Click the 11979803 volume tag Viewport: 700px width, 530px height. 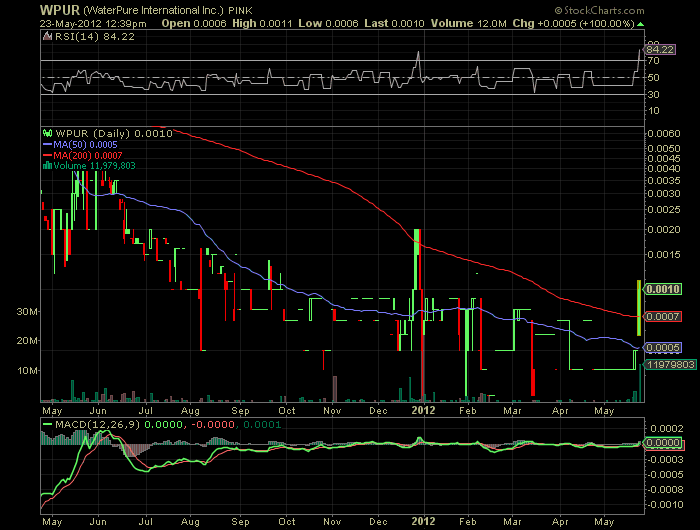pyautogui.click(x=671, y=364)
